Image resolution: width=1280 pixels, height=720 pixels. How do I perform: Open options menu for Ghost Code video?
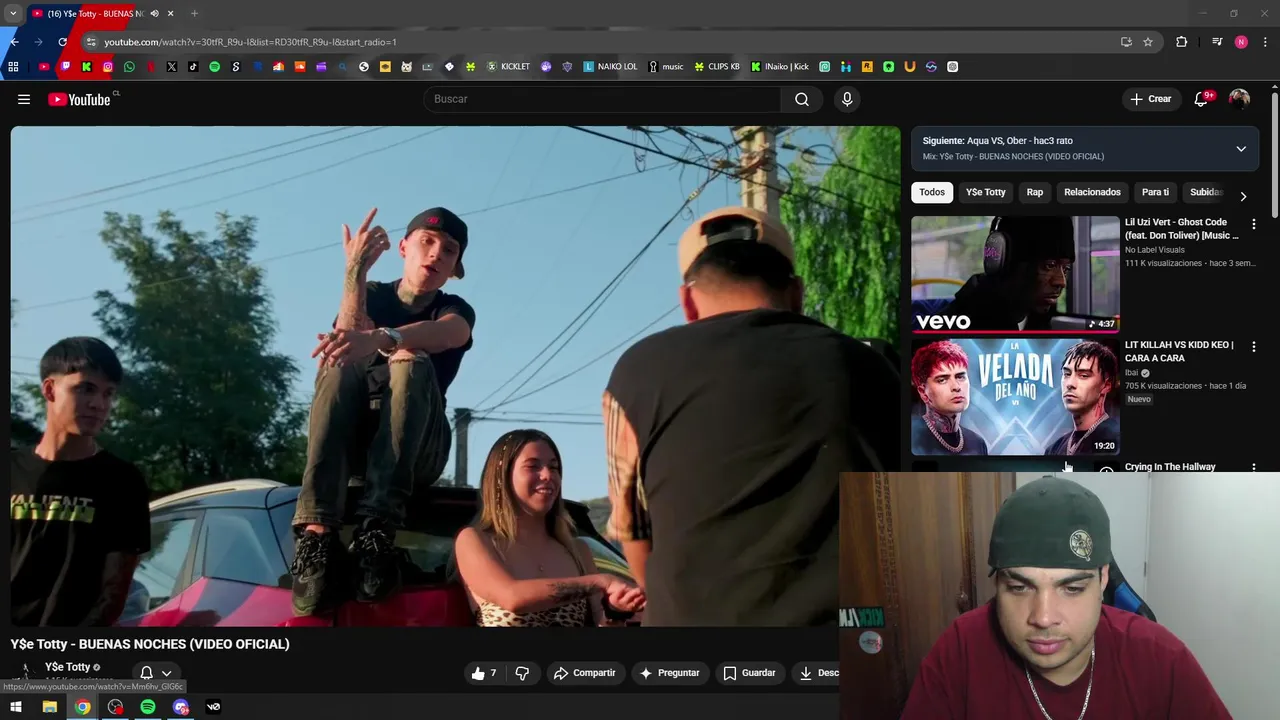click(1254, 225)
